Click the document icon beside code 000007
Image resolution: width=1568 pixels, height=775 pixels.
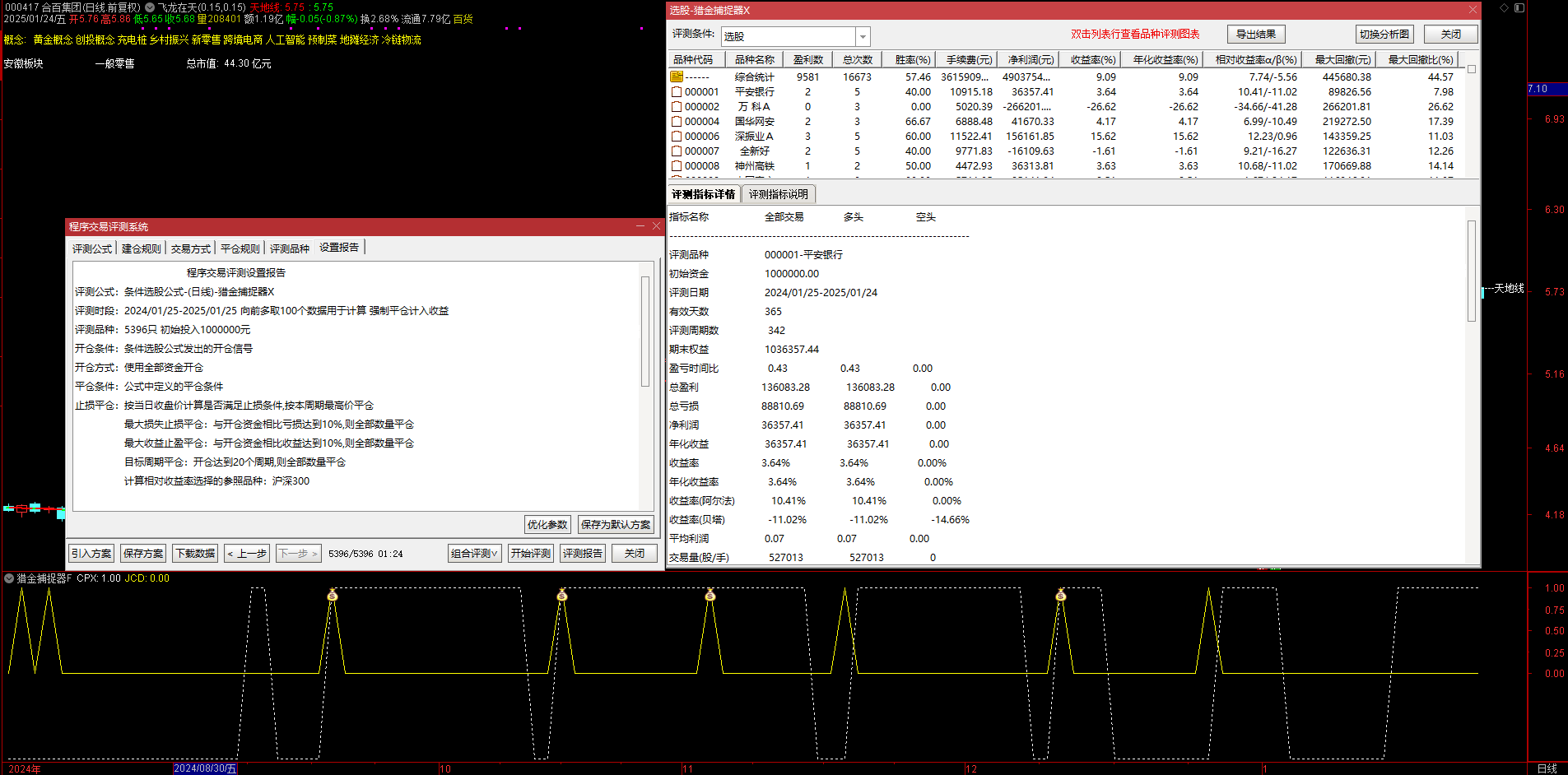[x=677, y=151]
